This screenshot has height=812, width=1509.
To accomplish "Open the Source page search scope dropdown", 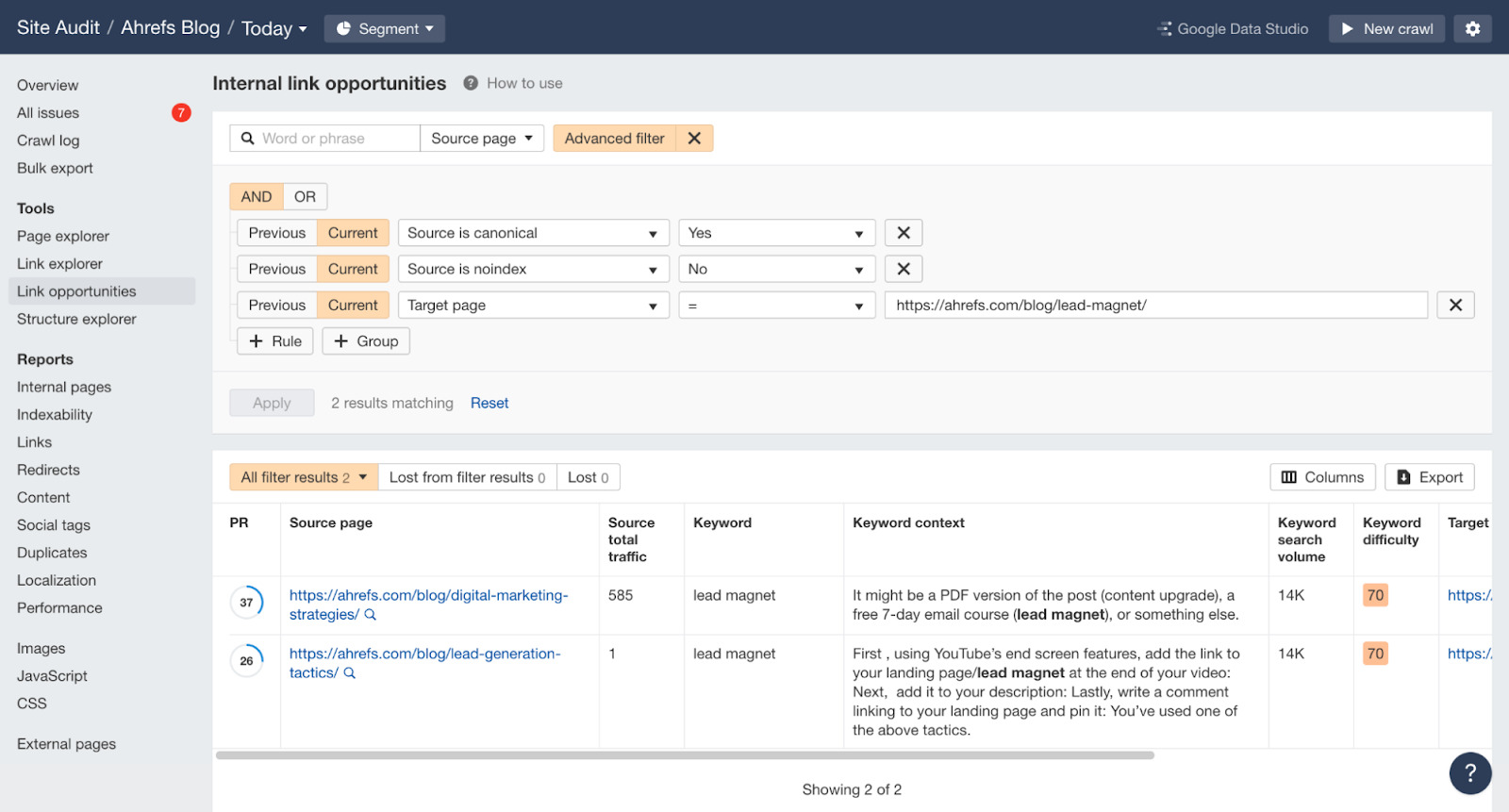I will click(481, 139).
